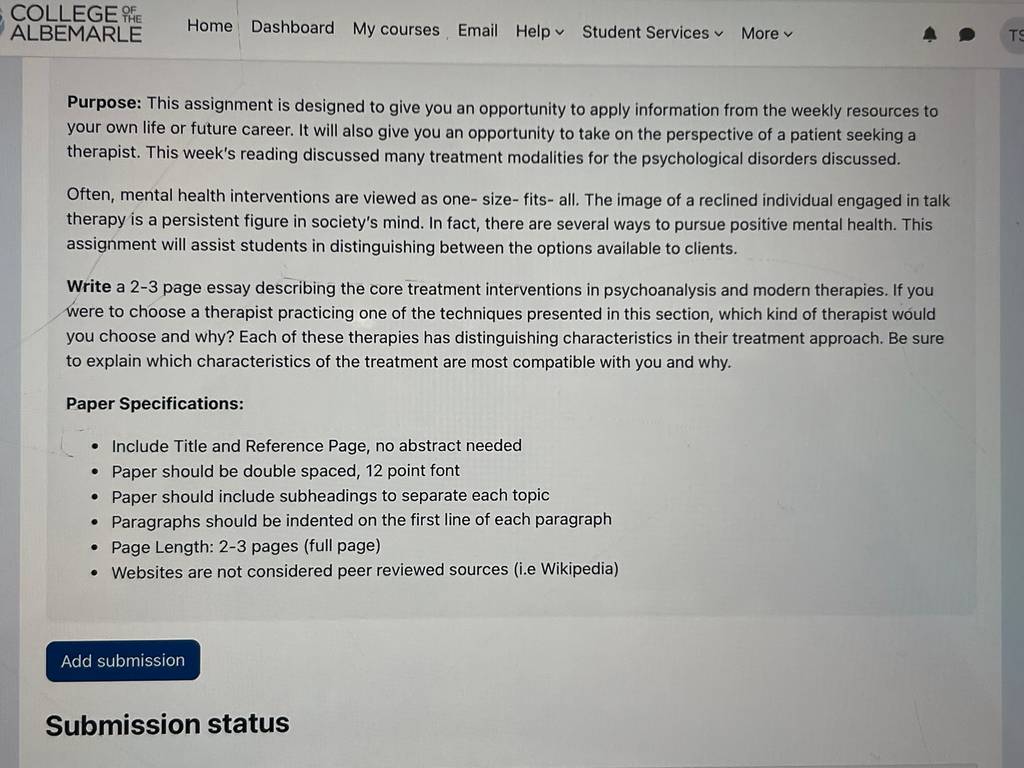Click the Purpose paragraph text
This screenshot has height=768, width=1024.
tap(502, 131)
